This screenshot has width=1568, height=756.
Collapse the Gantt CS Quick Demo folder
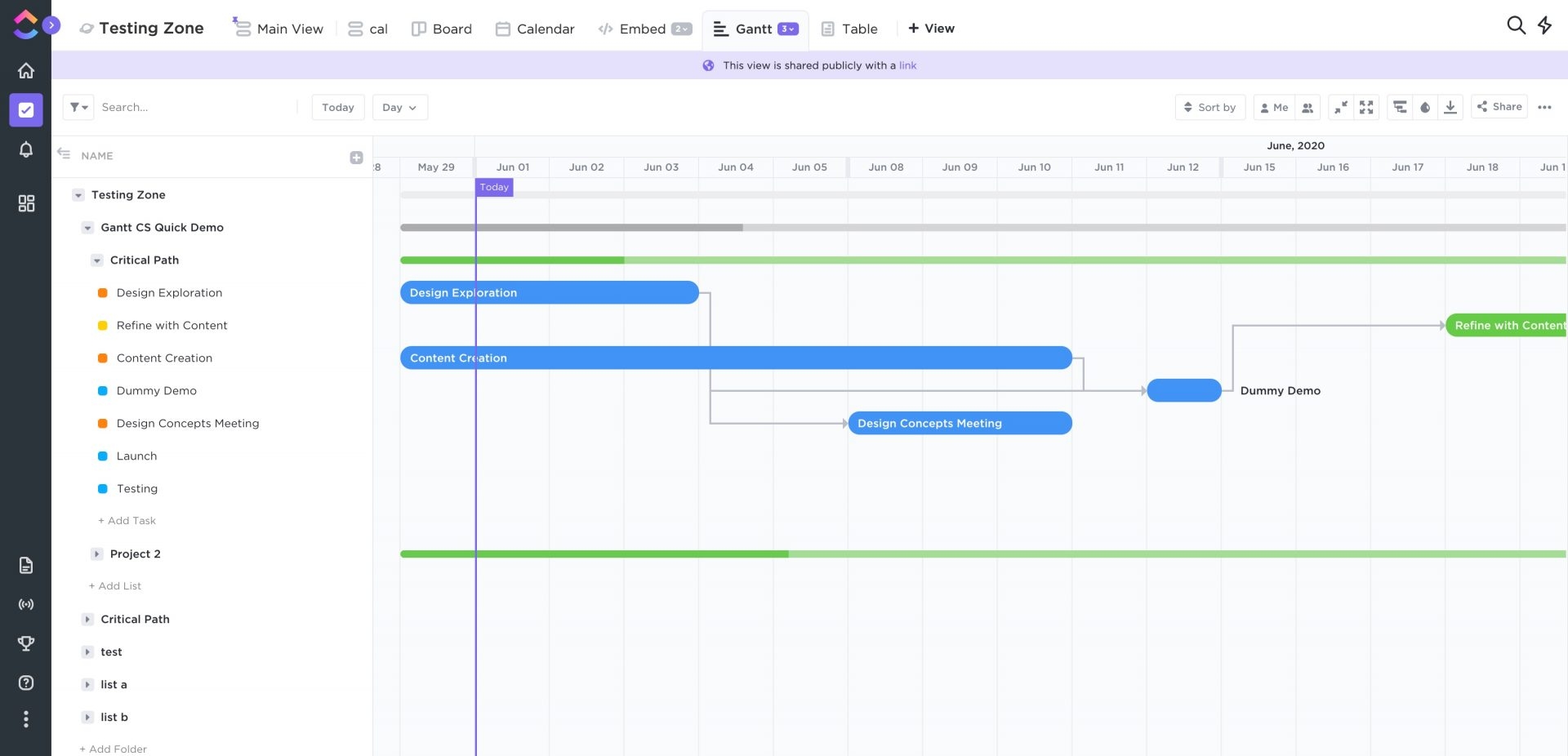coord(87,227)
